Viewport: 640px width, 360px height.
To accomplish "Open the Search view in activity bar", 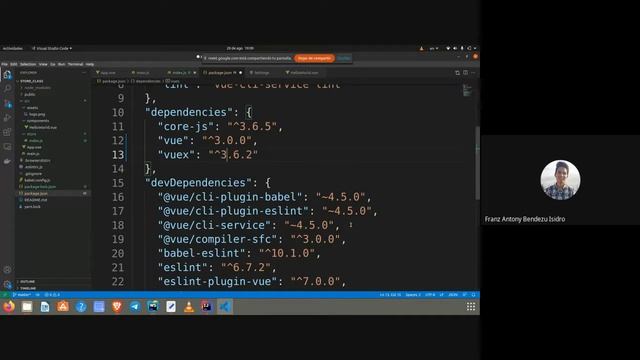I will point(7,89).
